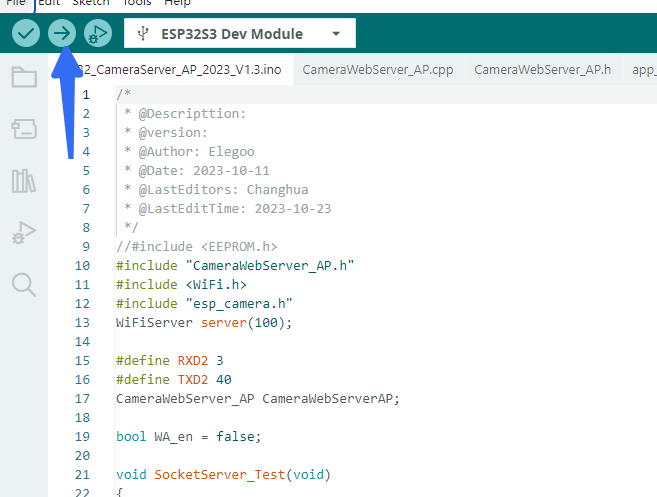Image resolution: width=657 pixels, height=497 pixels.
Task: Click line number 20 in the gutter
Action: tap(83, 456)
